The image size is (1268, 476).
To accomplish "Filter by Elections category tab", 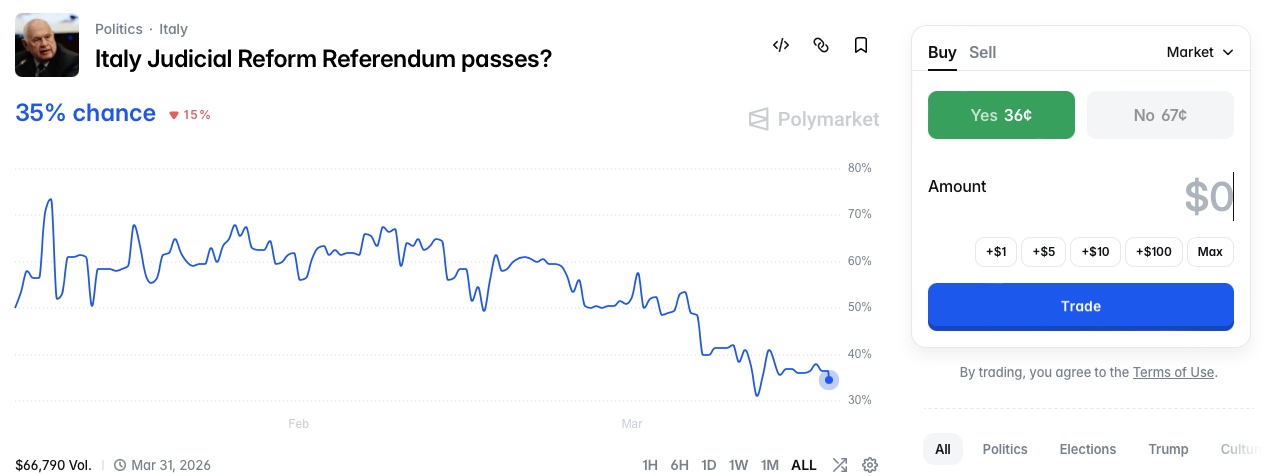I will [1088, 449].
